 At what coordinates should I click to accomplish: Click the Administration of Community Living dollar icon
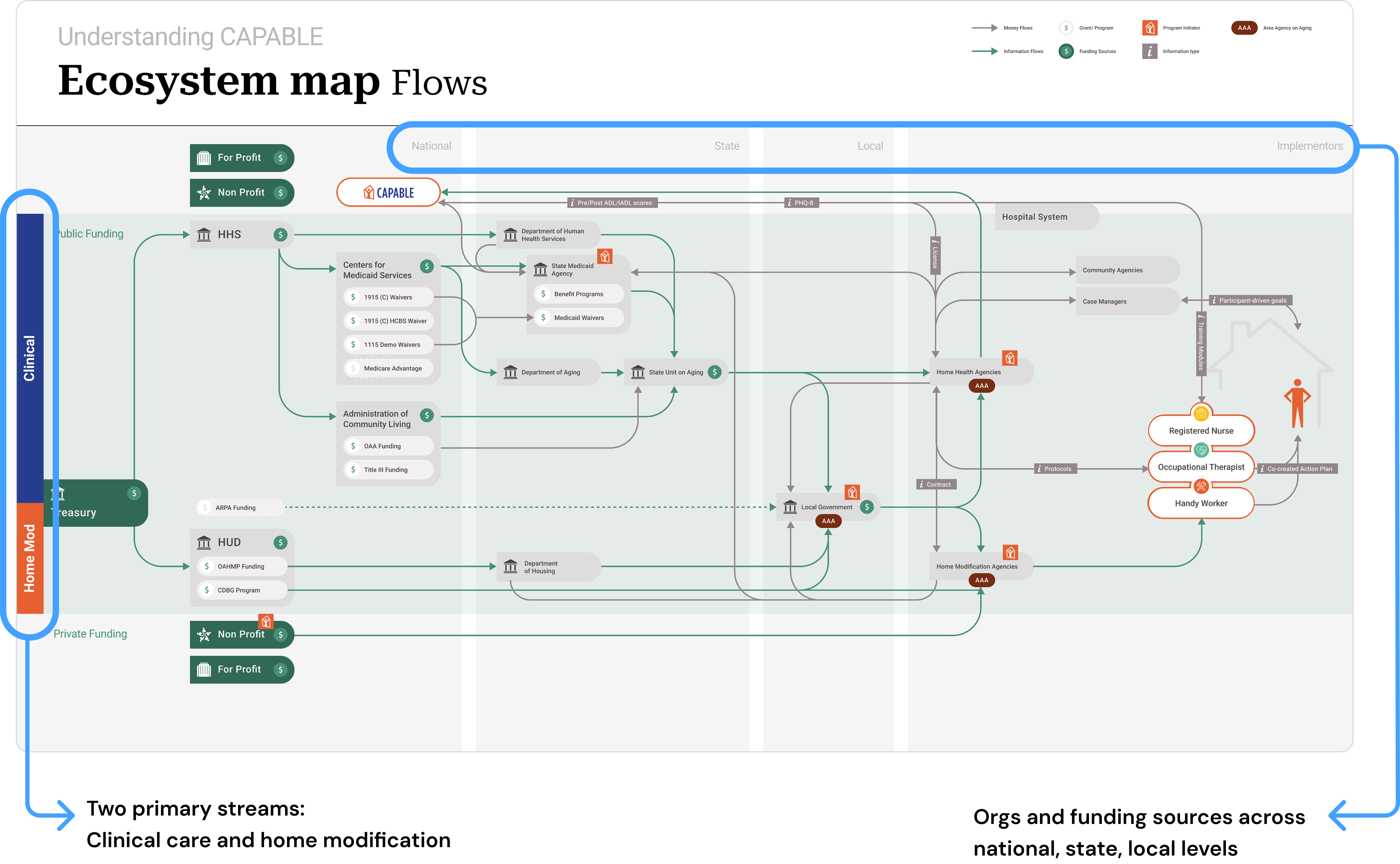(x=427, y=415)
